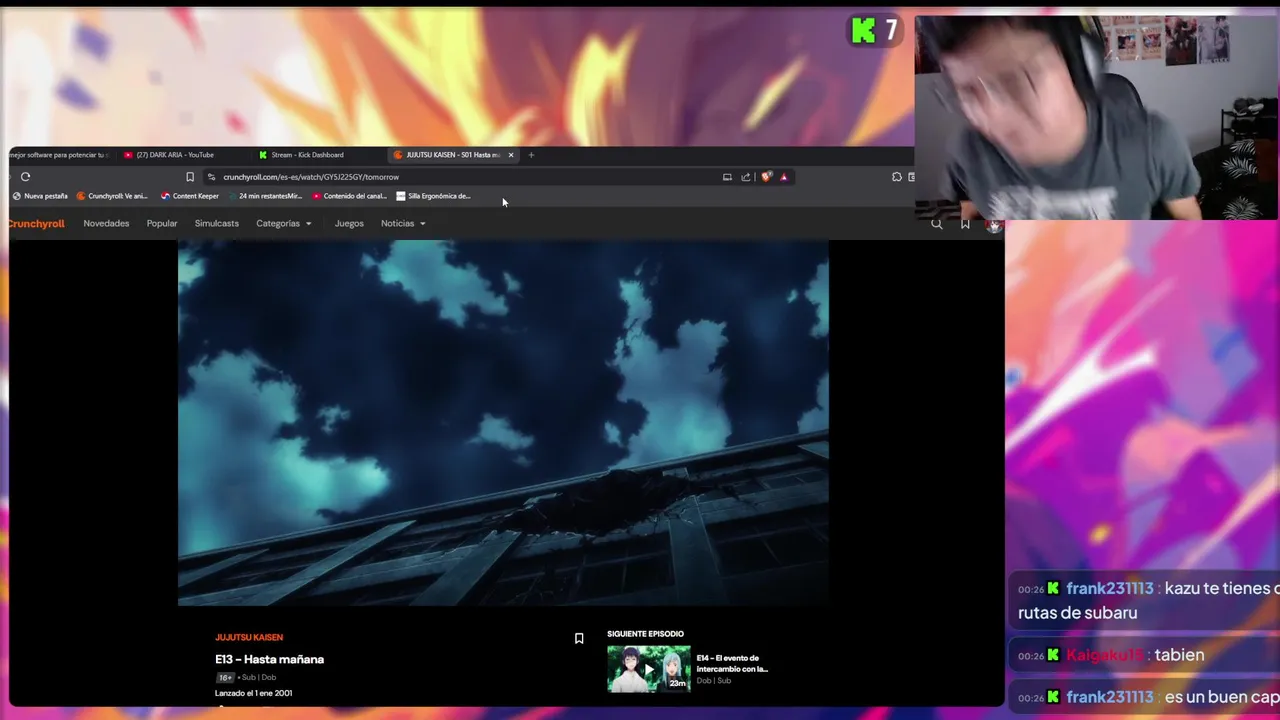Image resolution: width=1280 pixels, height=720 pixels.
Task: Open Crunchyroll account avatar menu
Action: [993, 225]
